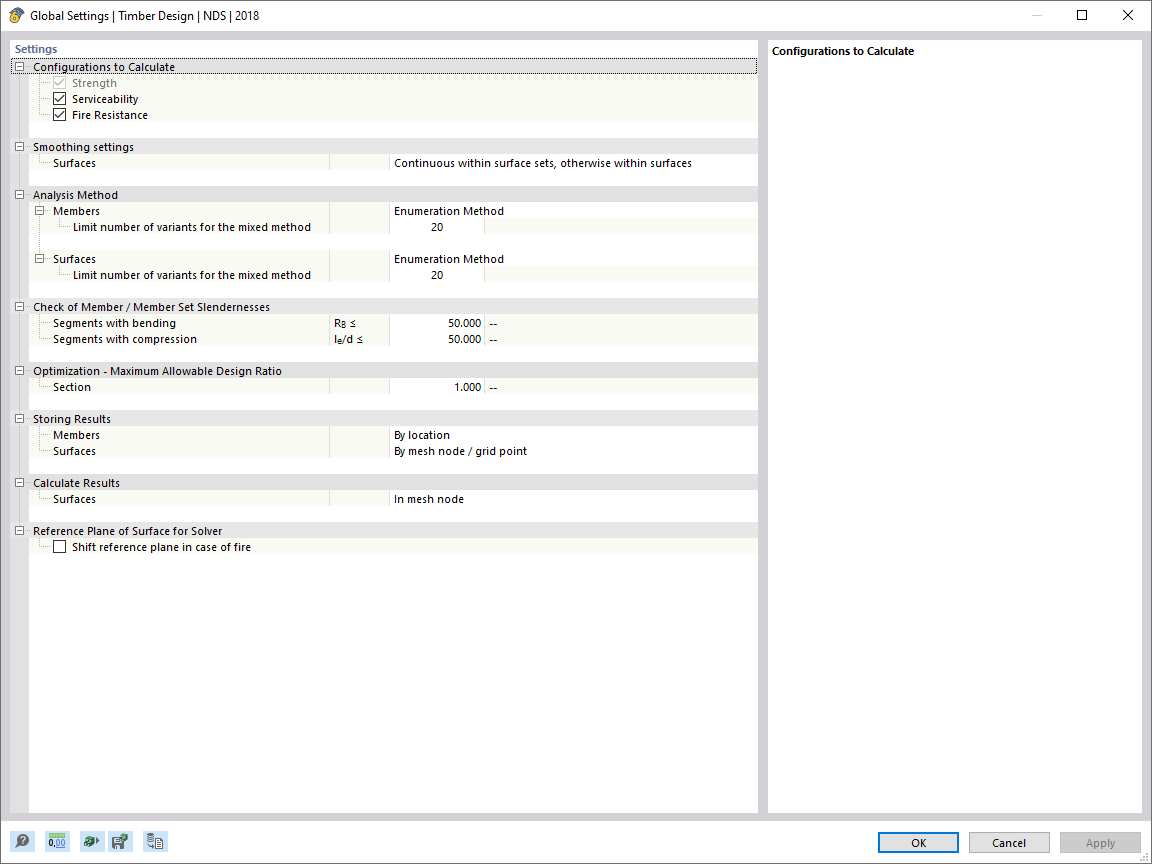
Task: Maximize the Global Settings window
Action: 1081,15
